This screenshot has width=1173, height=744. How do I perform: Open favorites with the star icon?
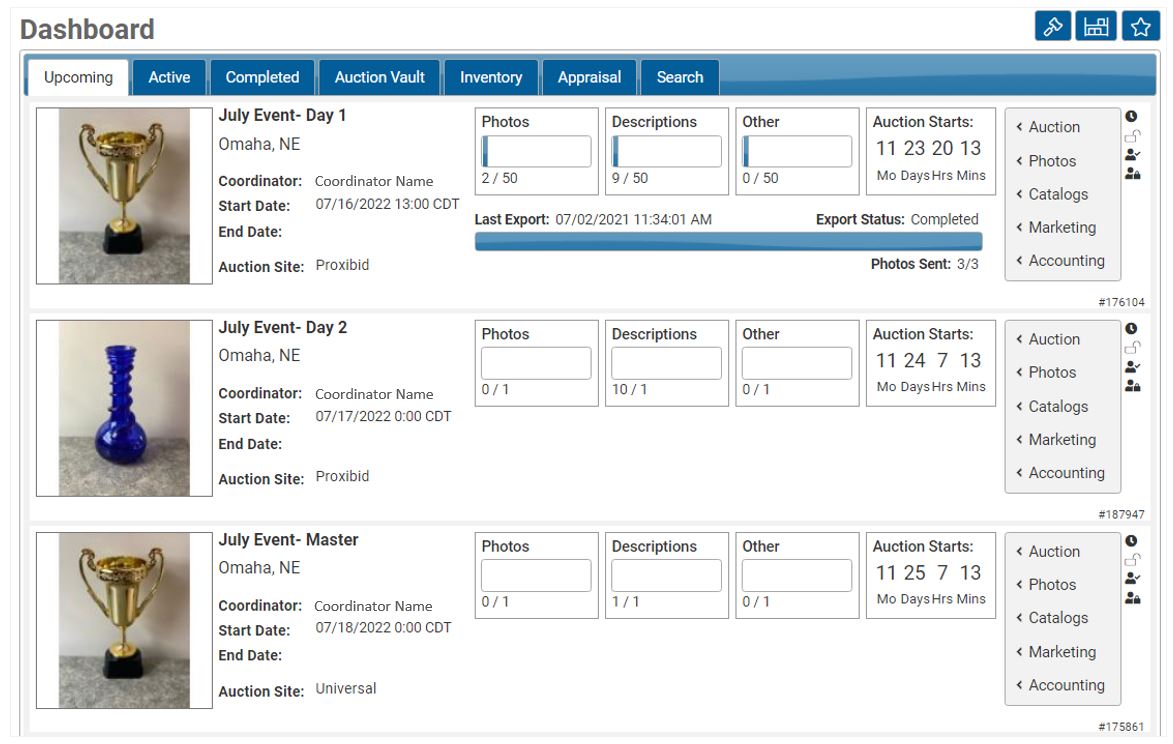click(x=1139, y=26)
